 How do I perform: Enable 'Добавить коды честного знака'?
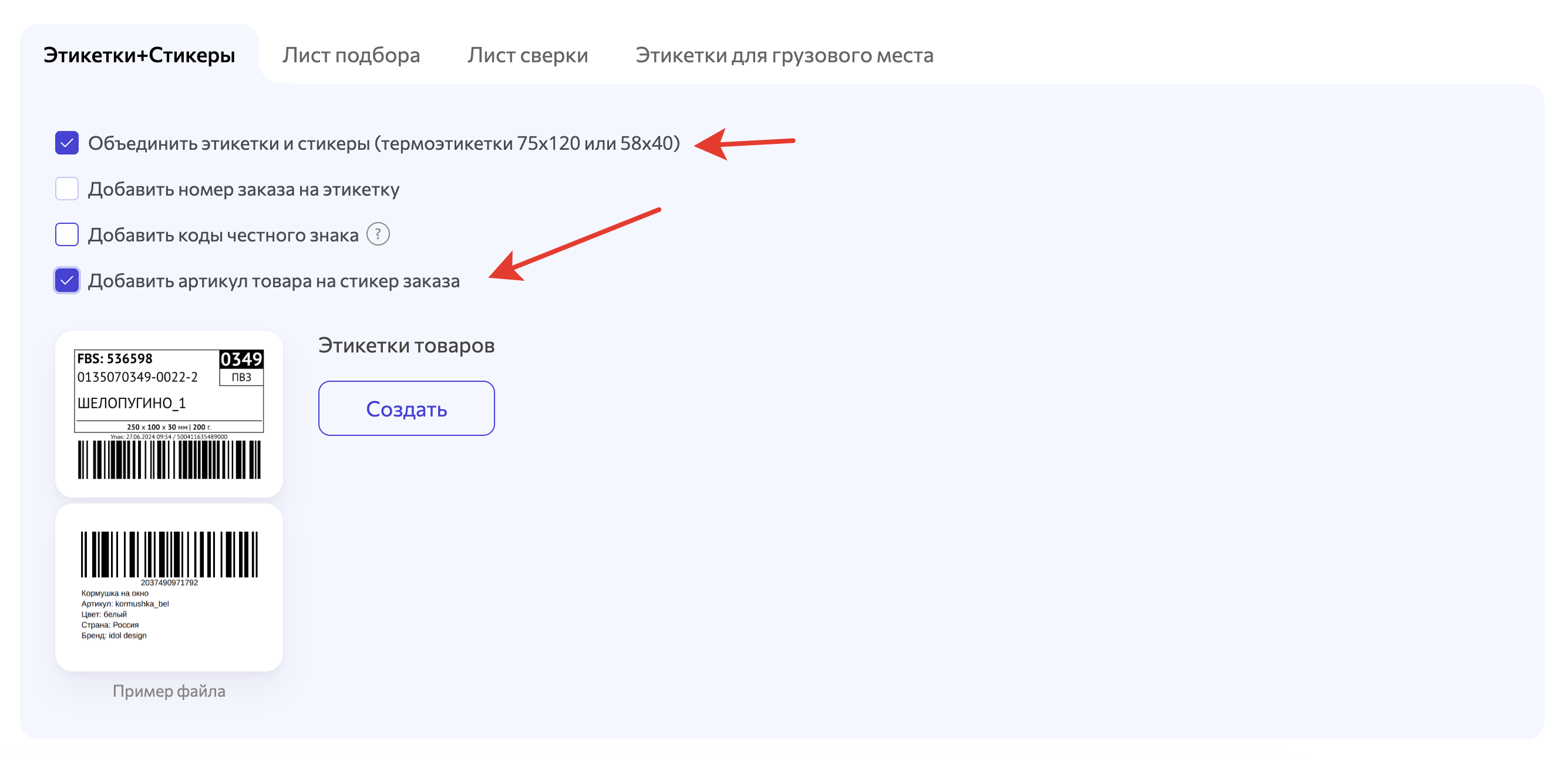point(66,234)
